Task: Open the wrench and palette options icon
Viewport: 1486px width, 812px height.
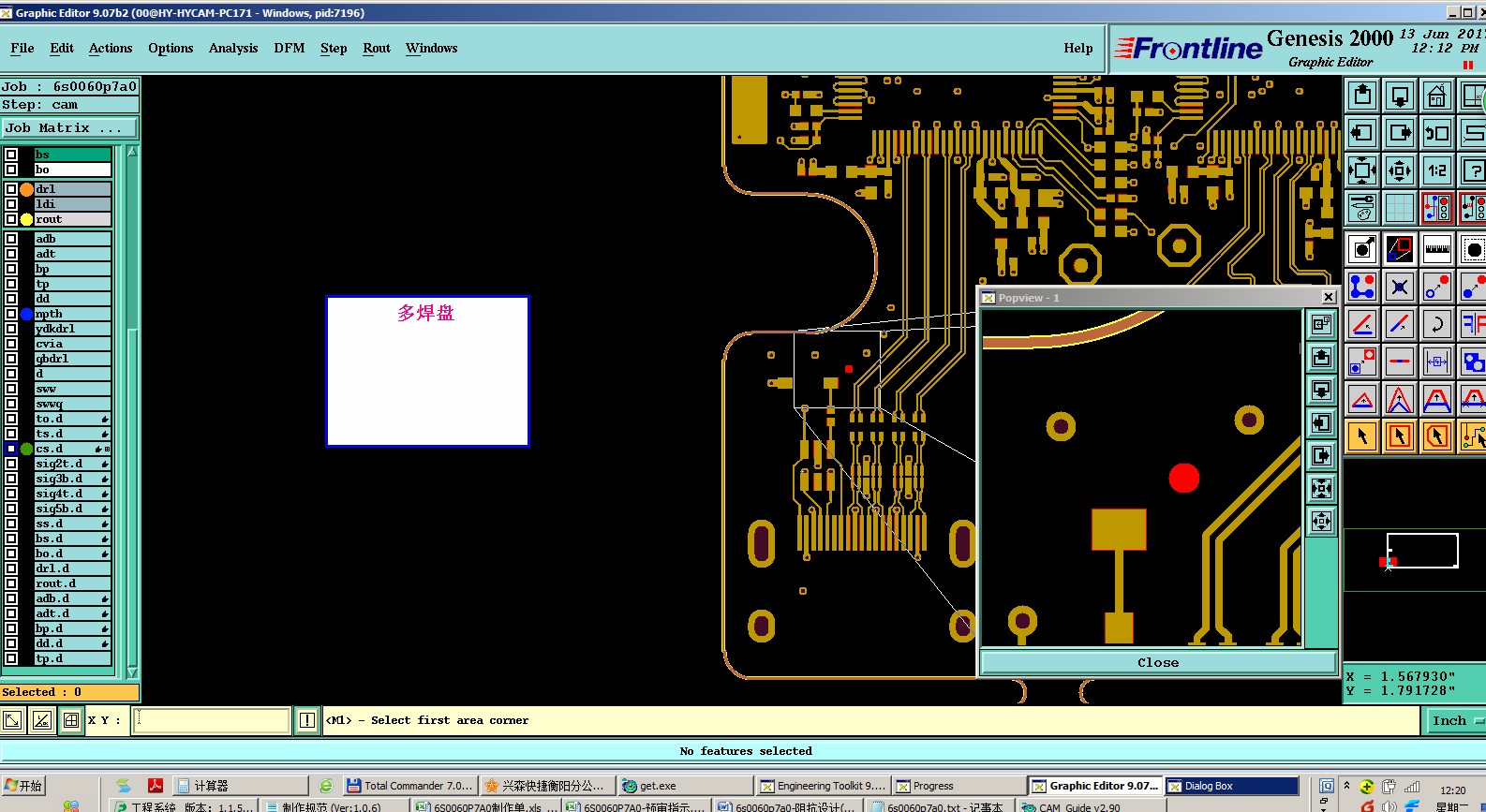Action: click(x=1362, y=208)
